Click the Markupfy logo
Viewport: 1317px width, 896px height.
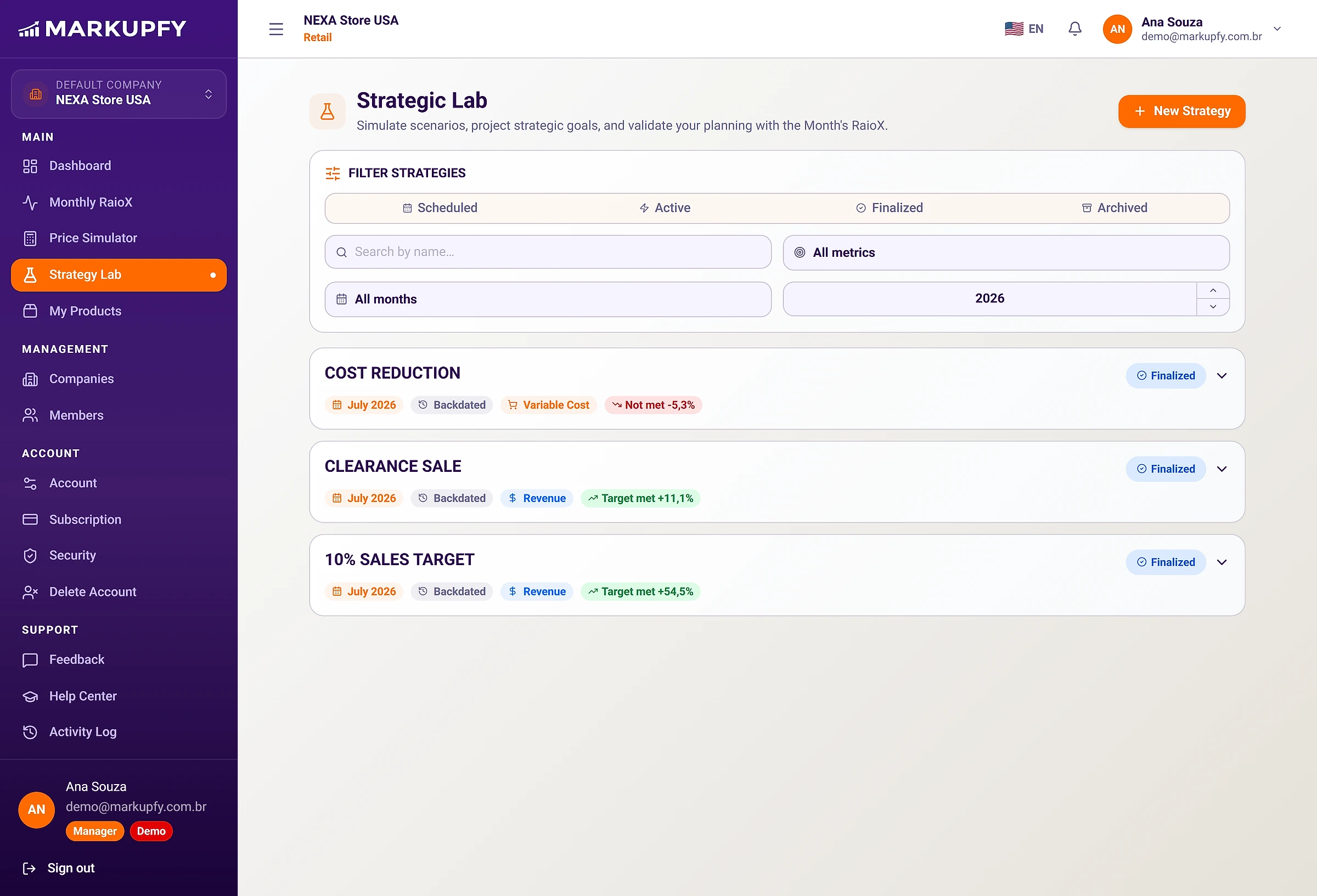pos(102,29)
